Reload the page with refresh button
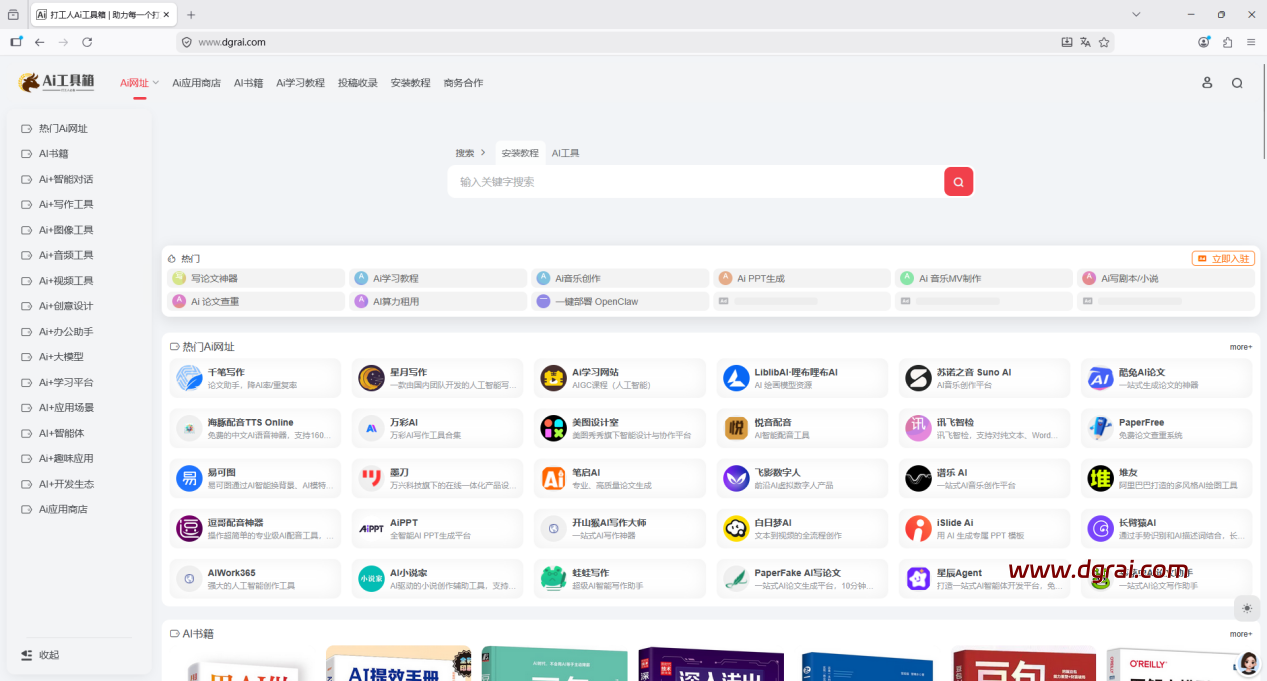The image size is (1267, 681). 87,42
